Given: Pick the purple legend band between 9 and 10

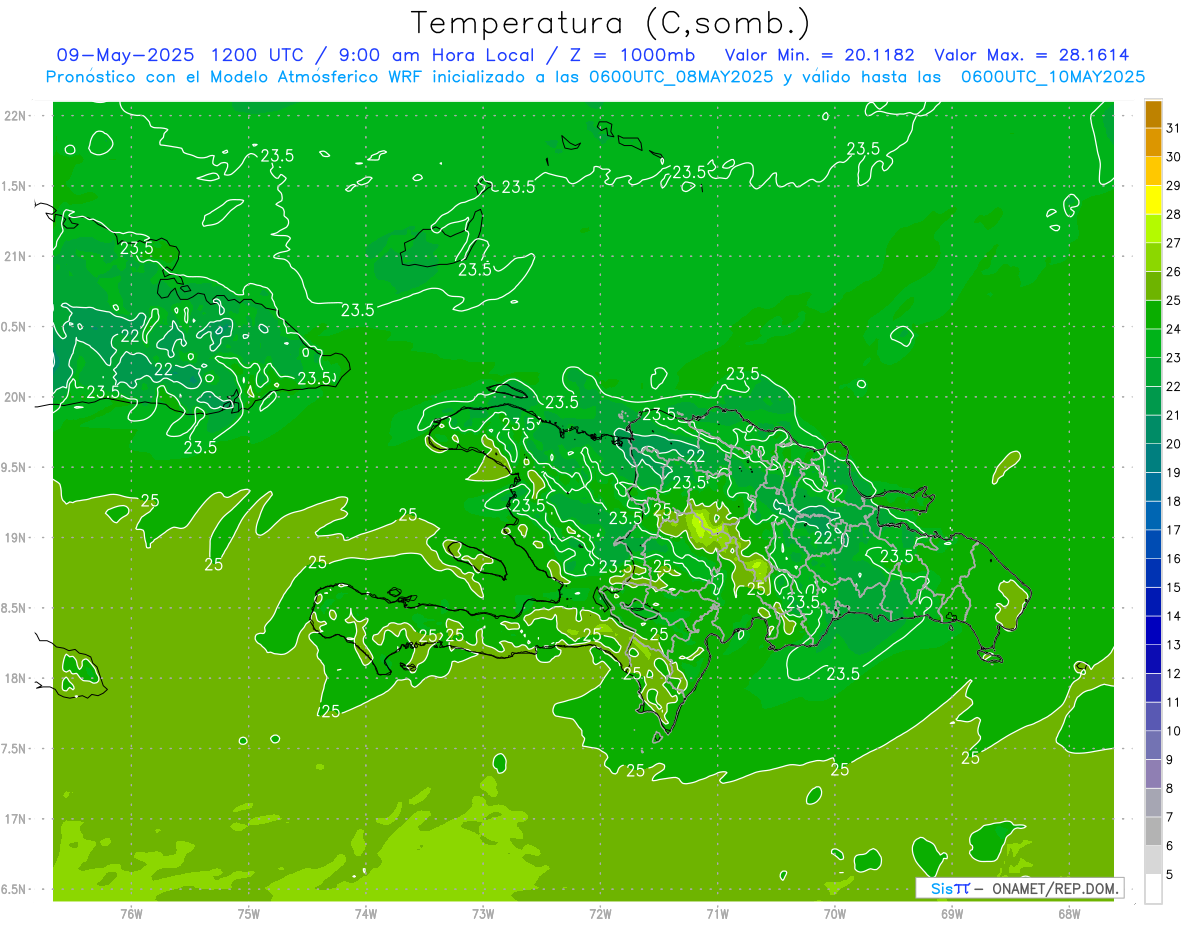Looking at the screenshot, I should point(1153,746).
